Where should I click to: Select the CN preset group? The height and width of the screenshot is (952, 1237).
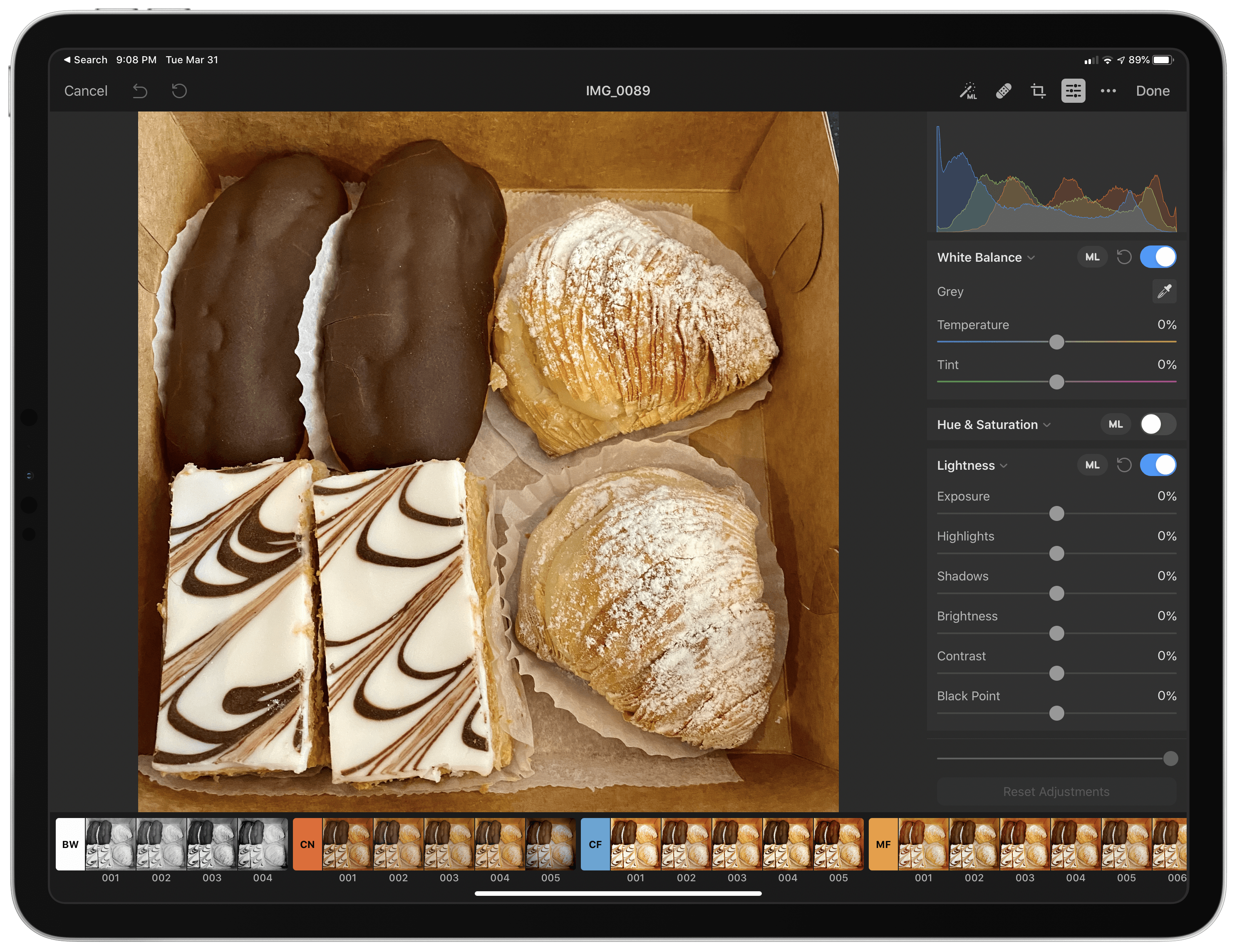coord(307,844)
